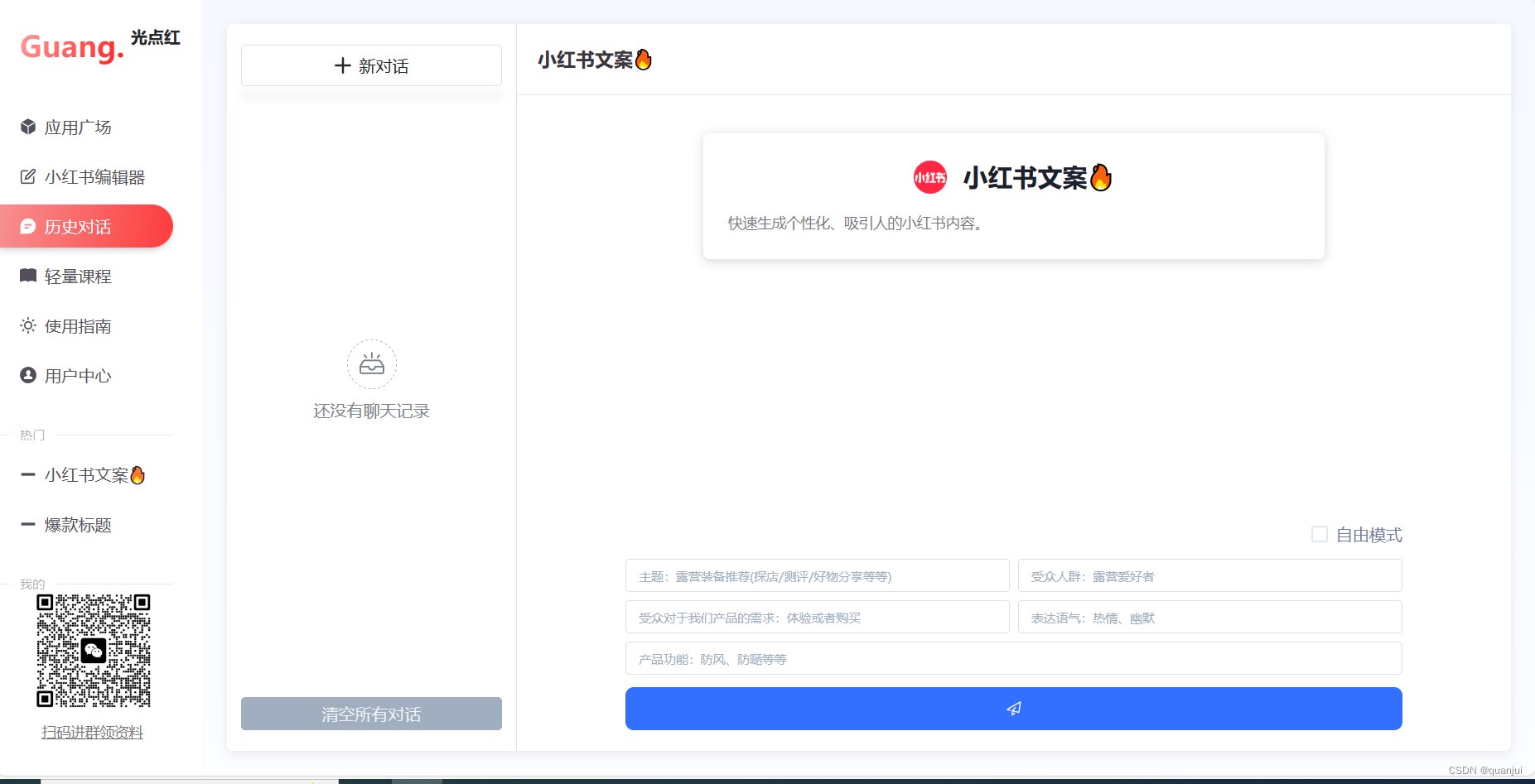This screenshot has height=784, width=1535.
Task: Click the sun icon beside 使用指南
Action: coord(28,325)
